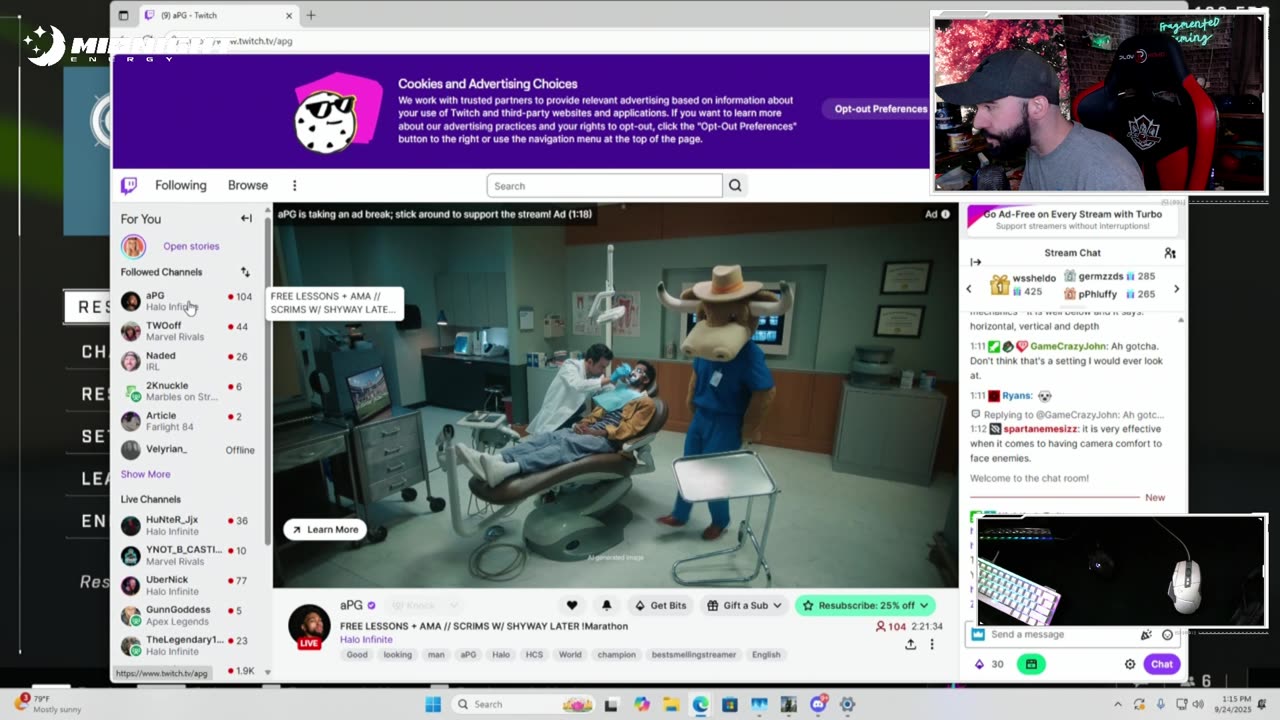Collapse the For You sidebar
The height and width of the screenshot is (720, 1280).
coord(246,218)
